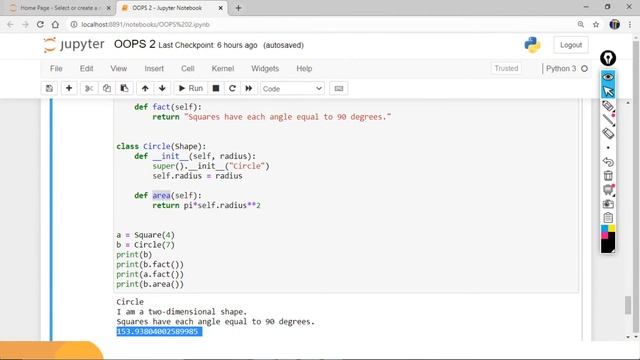This screenshot has height=360, width=640.
Task: Select the line drawing tool
Action: click(x=608, y=120)
